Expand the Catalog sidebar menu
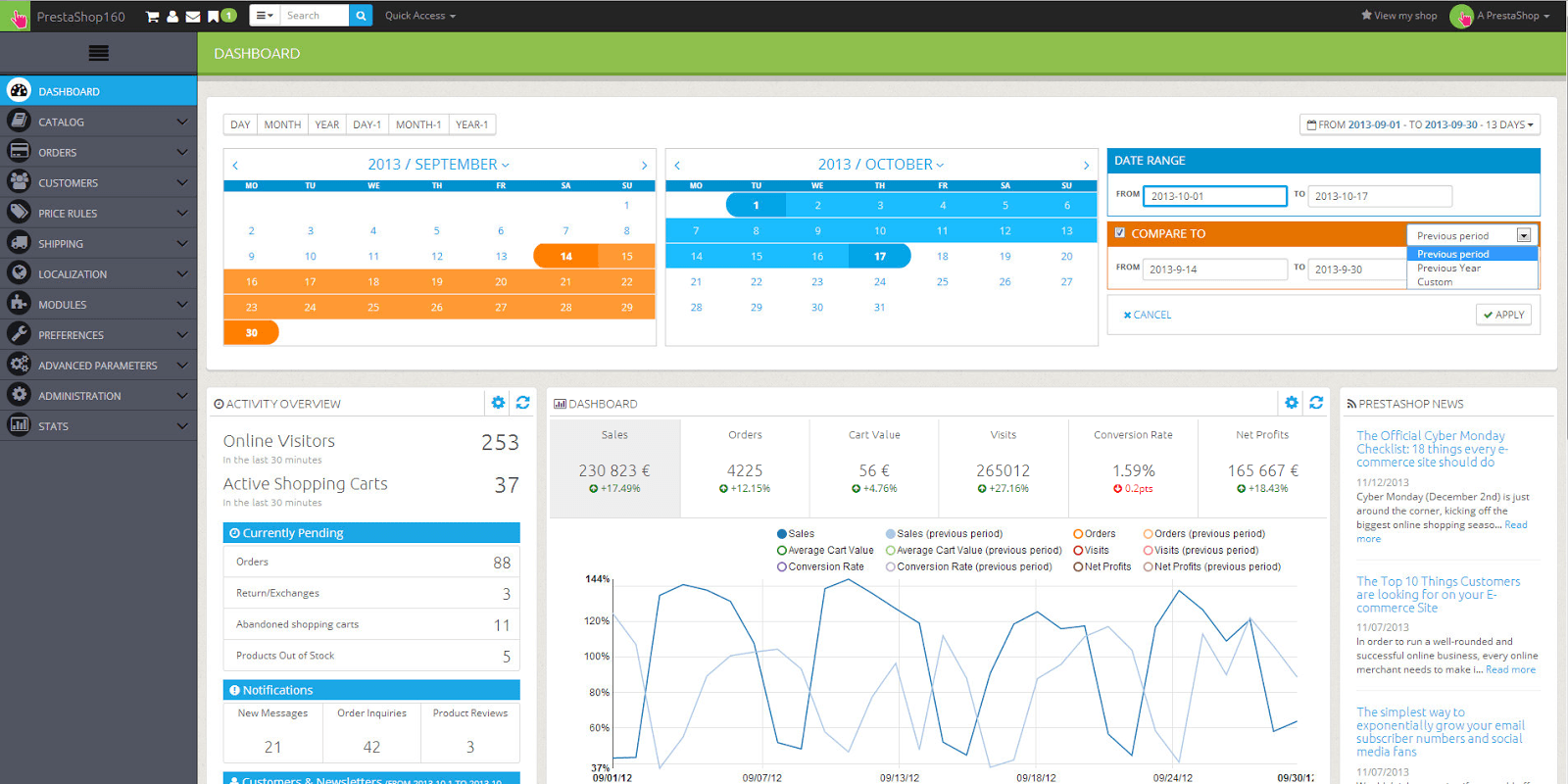The width and height of the screenshot is (1568, 784). point(98,122)
